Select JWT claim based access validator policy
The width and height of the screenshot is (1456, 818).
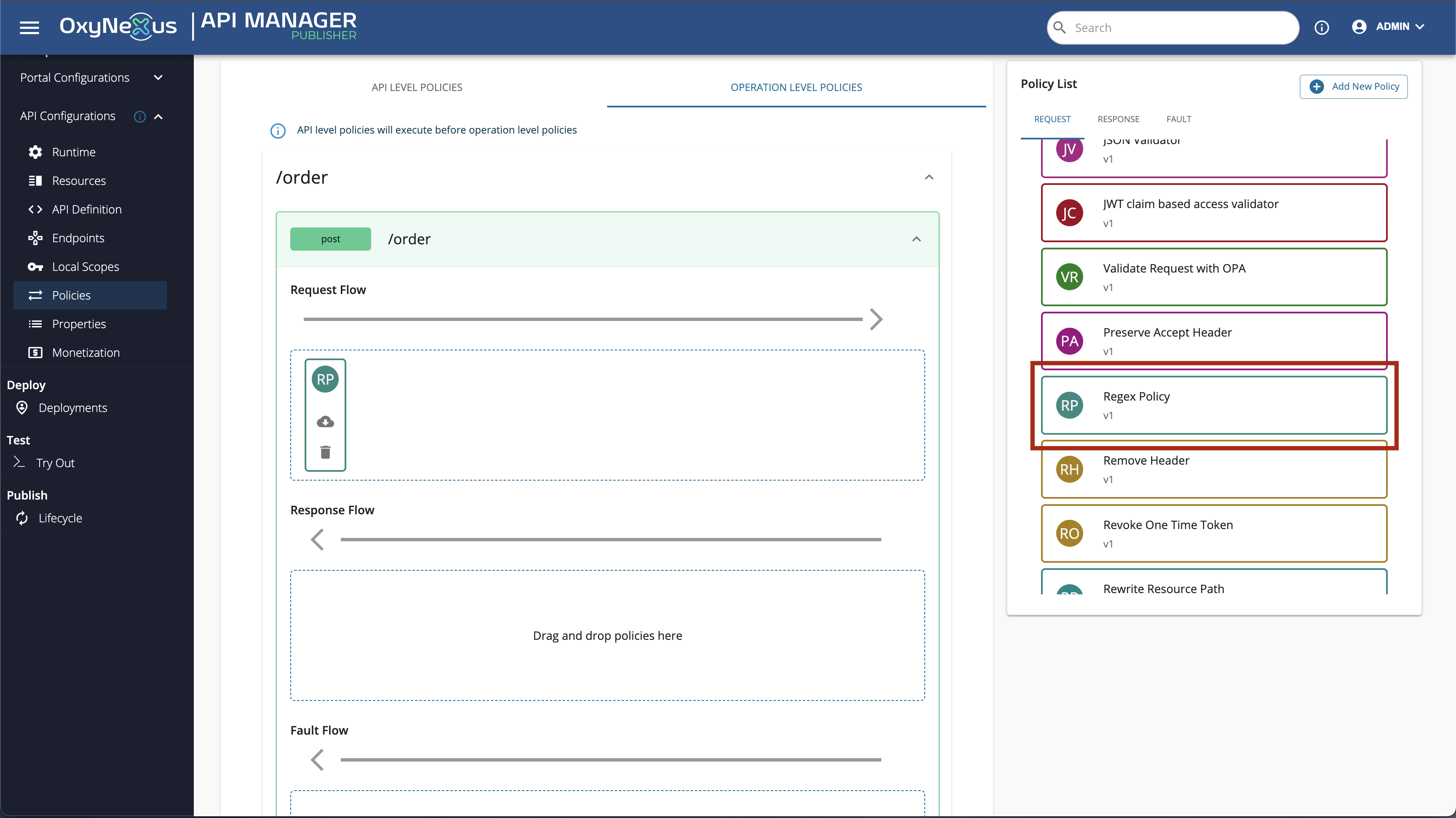(x=1213, y=213)
